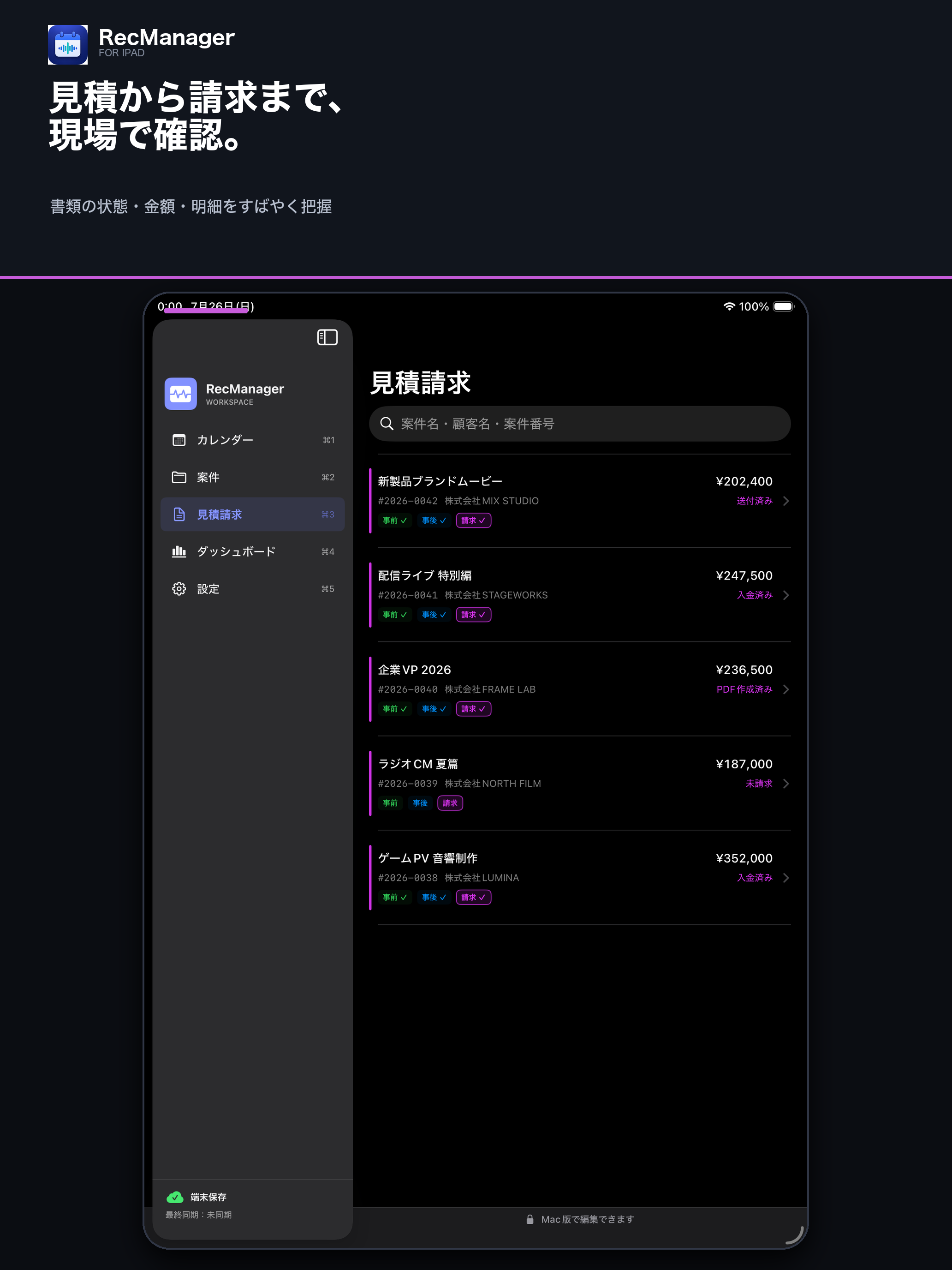Click the Mac版で編集できます footer notice
952x1270 pixels.
588,1219
